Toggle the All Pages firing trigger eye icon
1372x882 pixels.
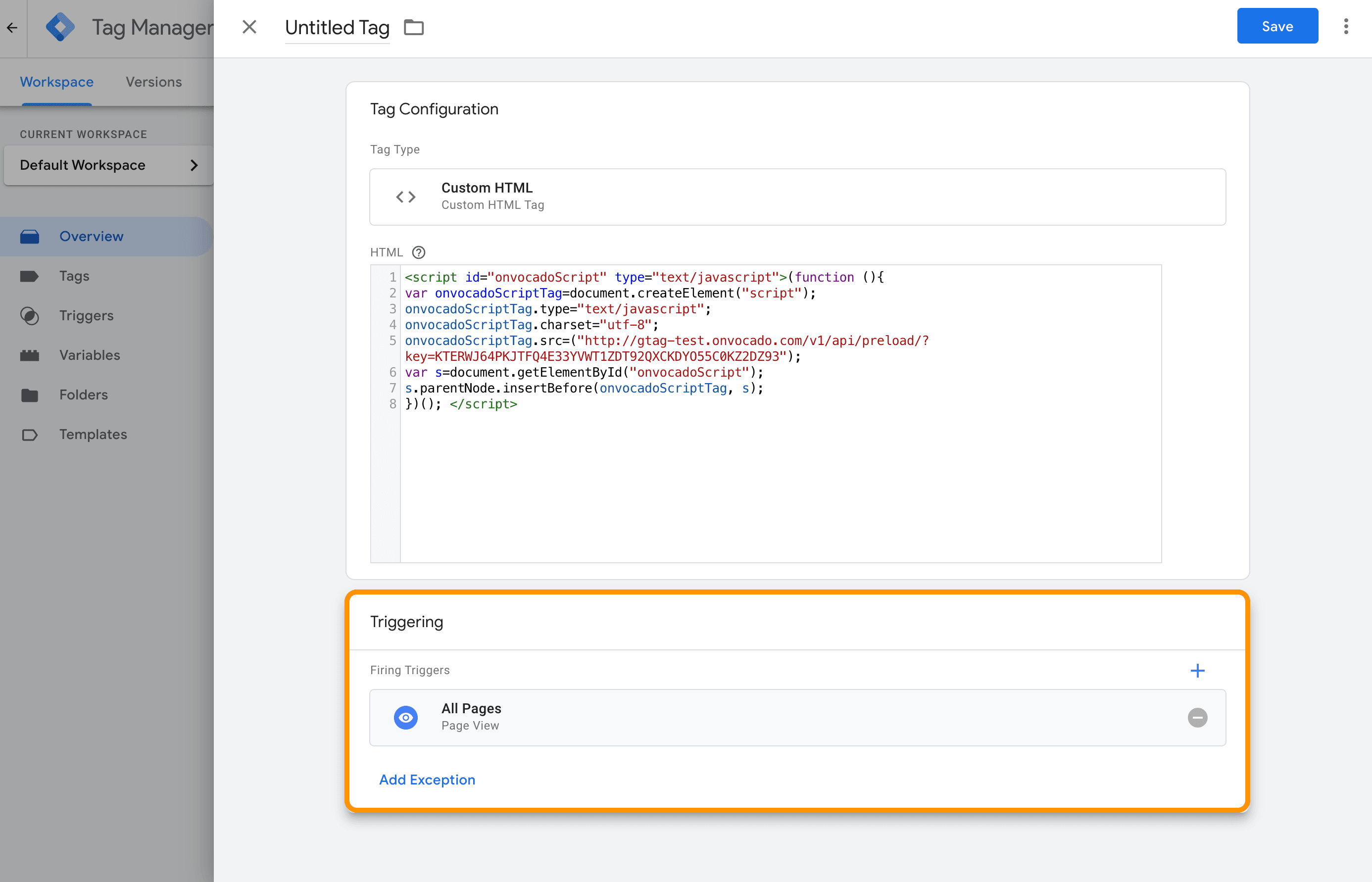[x=406, y=717]
